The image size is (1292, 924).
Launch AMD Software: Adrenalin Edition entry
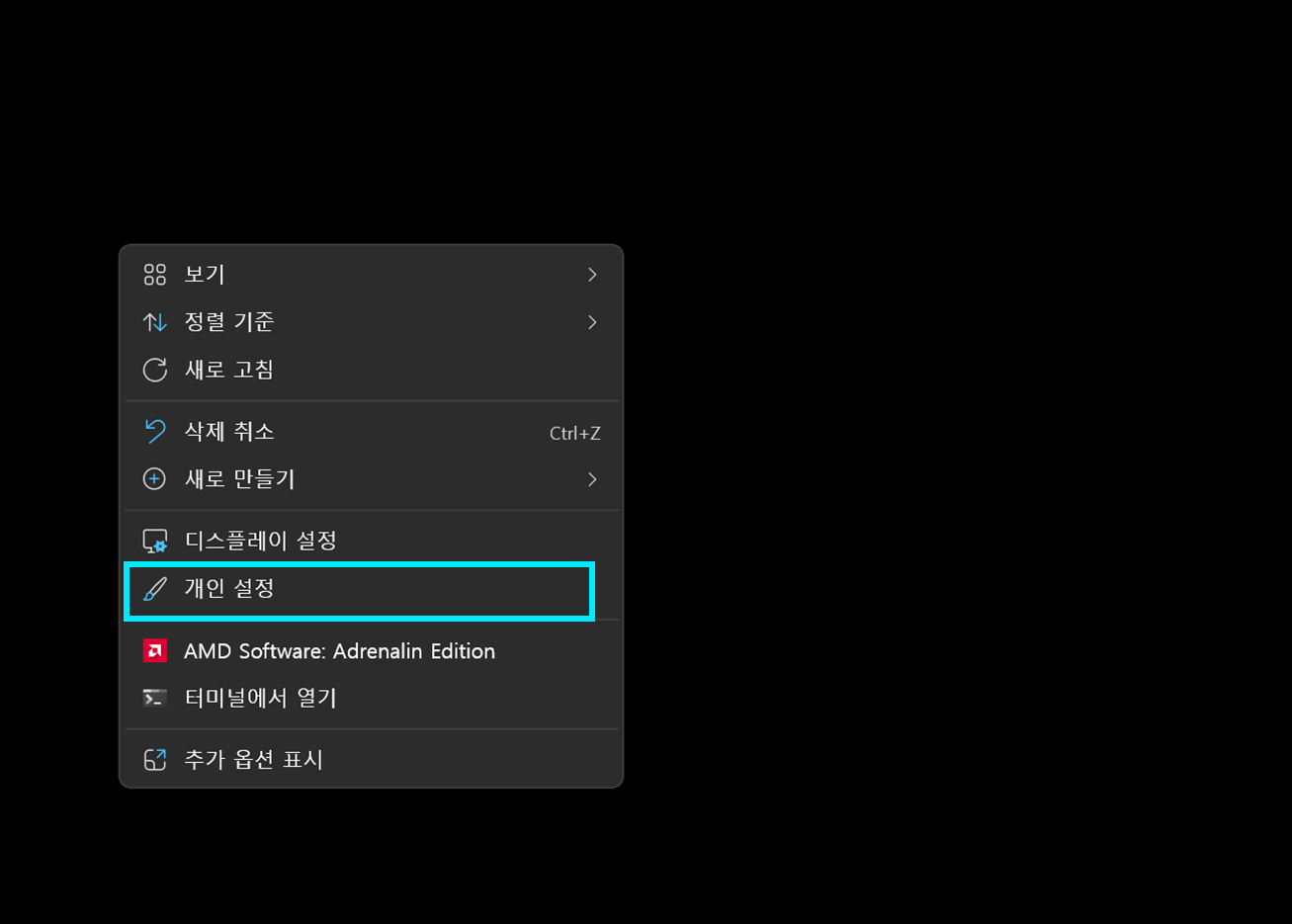(372, 650)
